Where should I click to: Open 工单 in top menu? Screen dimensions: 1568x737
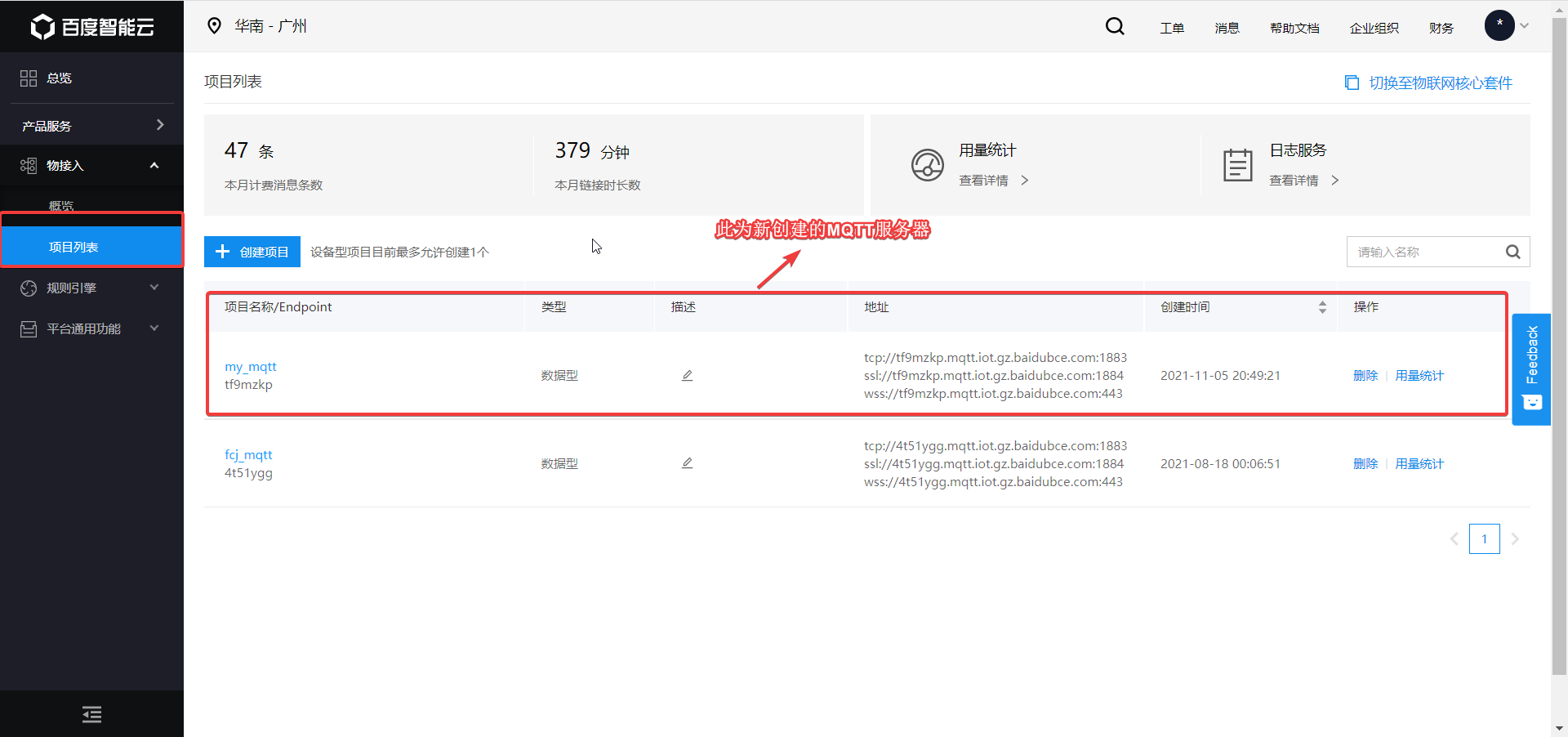[x=1172, y=28]
